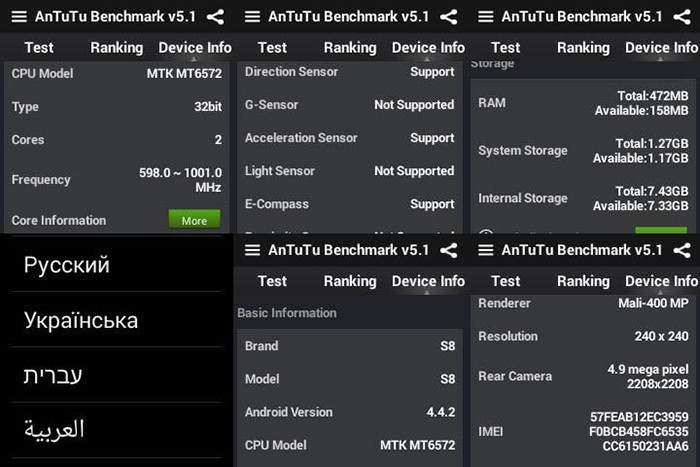Screen dimensions: 700x467
Task: Choose Українська from the language list
Action: pos(81,321)
